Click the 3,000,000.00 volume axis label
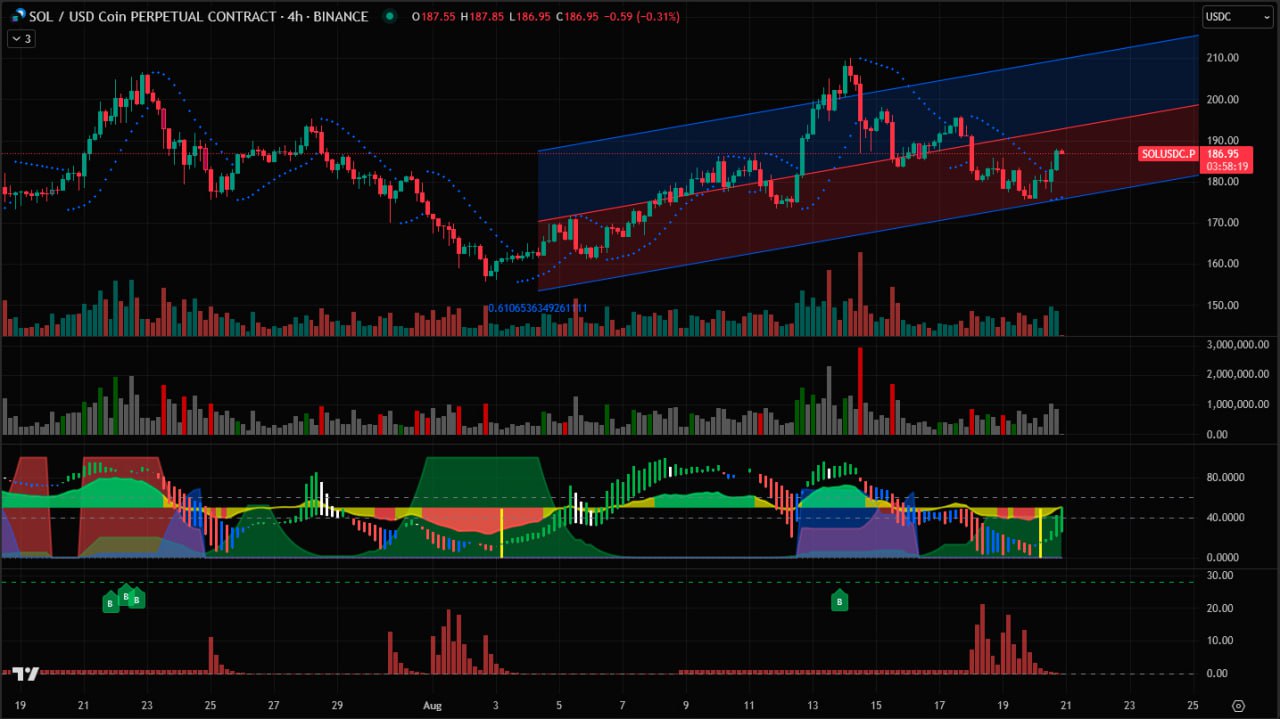 1237,344
